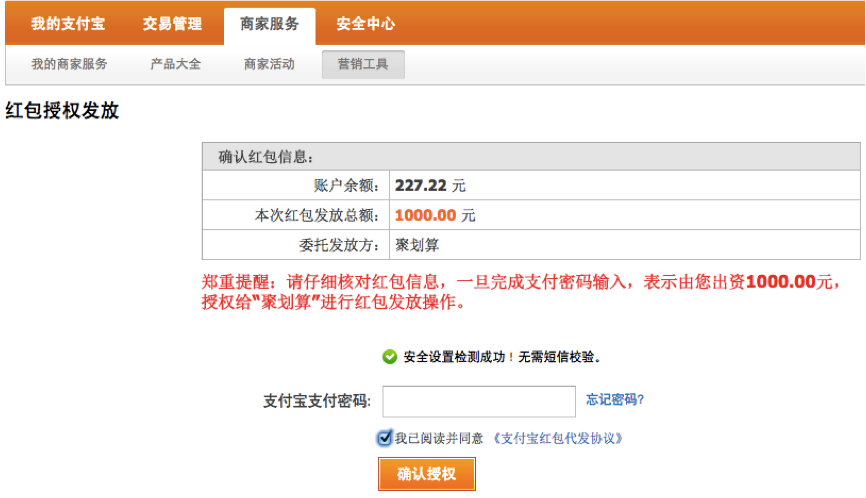Screen dimensions: 866x498
Task: Open the 《支付宝红包代发协议》 link
Action: coord(558,438)
